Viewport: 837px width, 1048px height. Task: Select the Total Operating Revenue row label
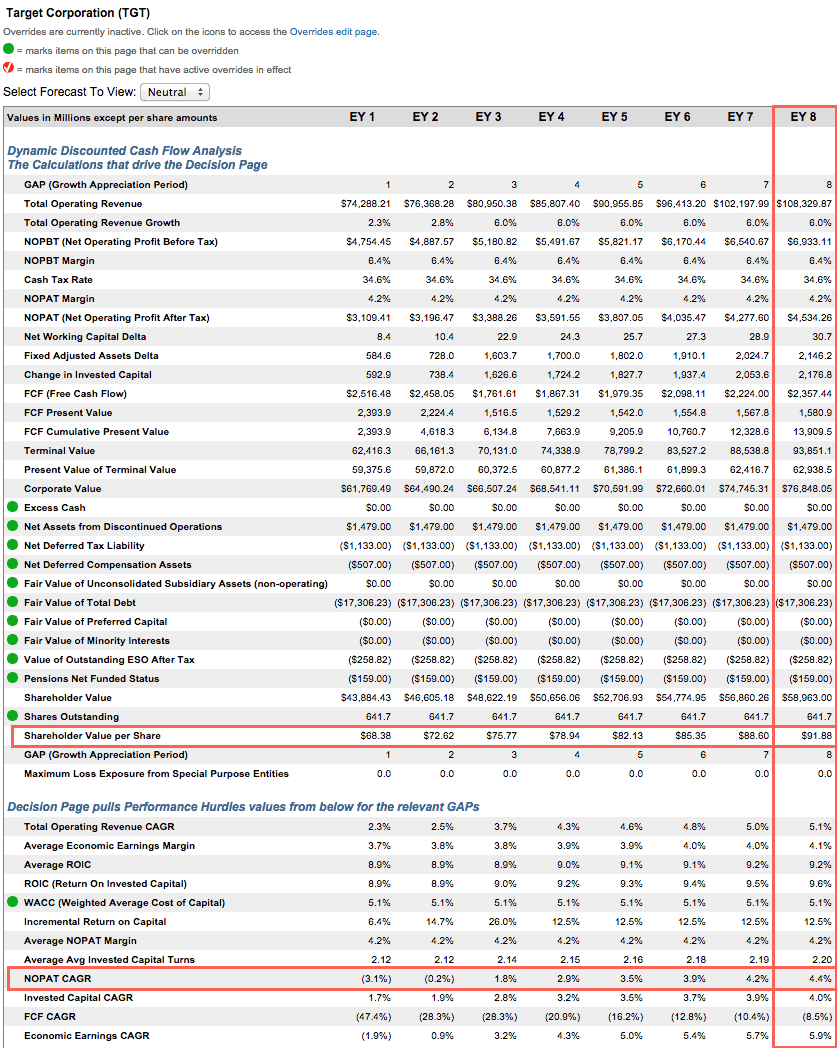(x=83, y=204)
